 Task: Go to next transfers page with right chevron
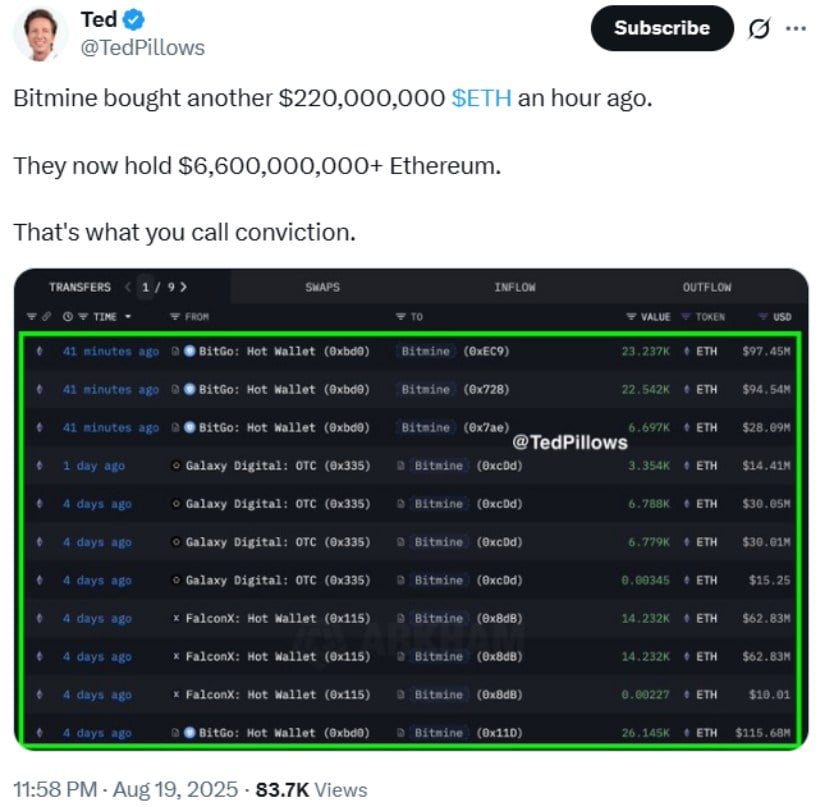tap(183, 287)
